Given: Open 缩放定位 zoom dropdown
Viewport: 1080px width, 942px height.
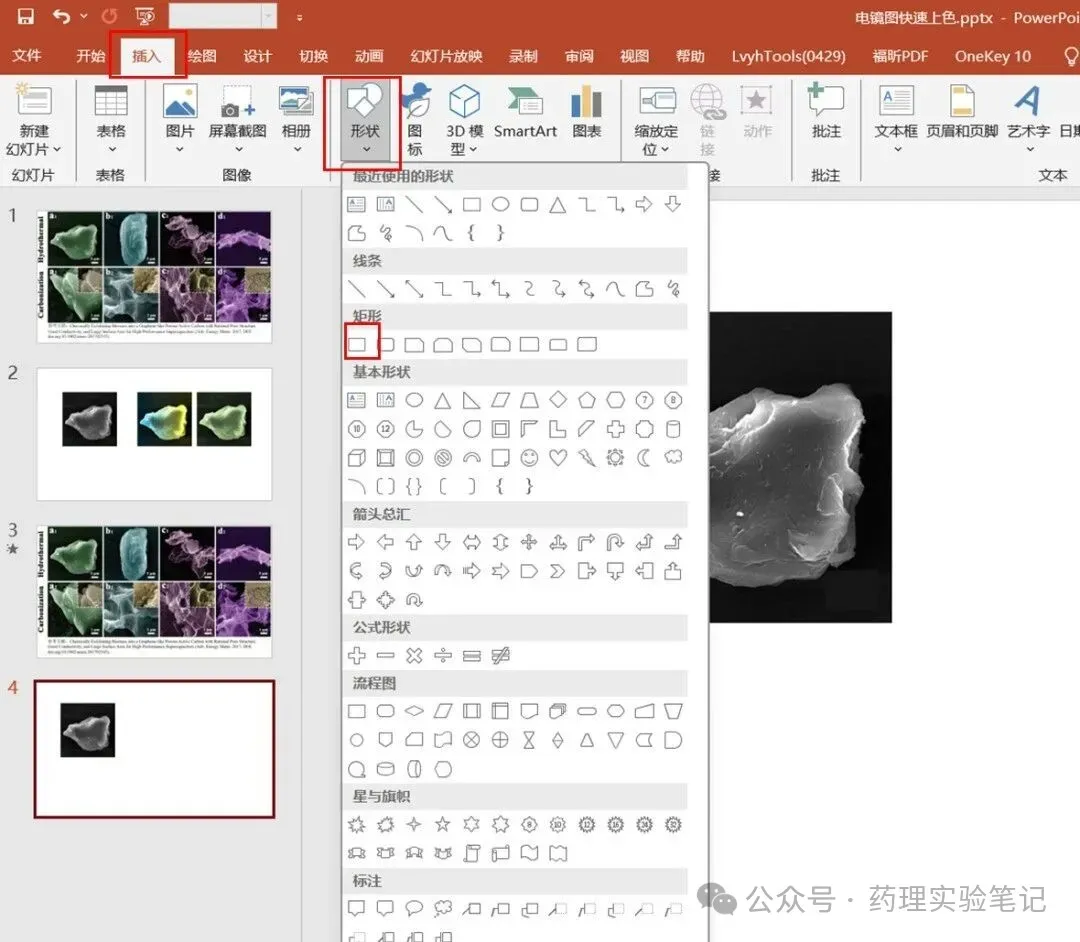Looking at the screenshot, I should [x=656, y=121].
